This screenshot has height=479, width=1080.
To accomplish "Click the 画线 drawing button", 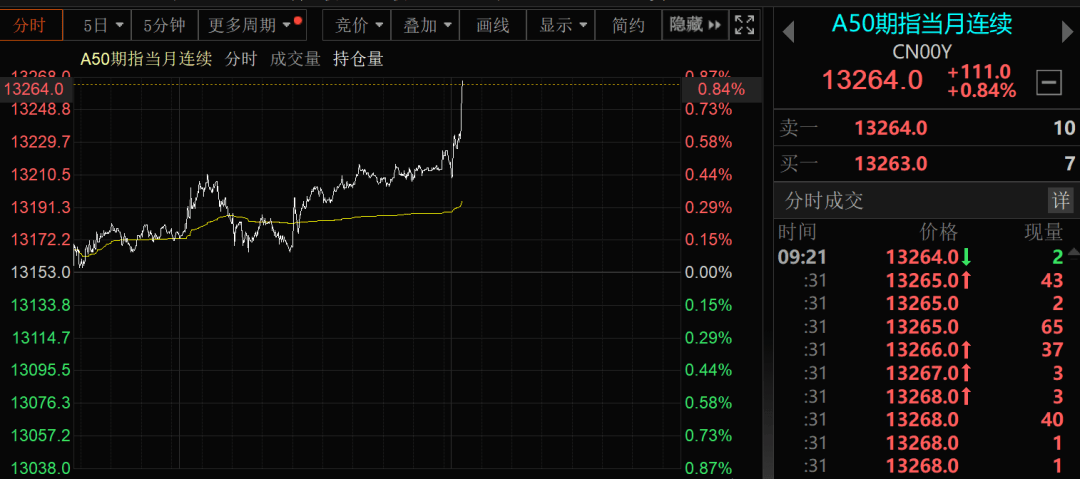I will (x=493, y=25).
